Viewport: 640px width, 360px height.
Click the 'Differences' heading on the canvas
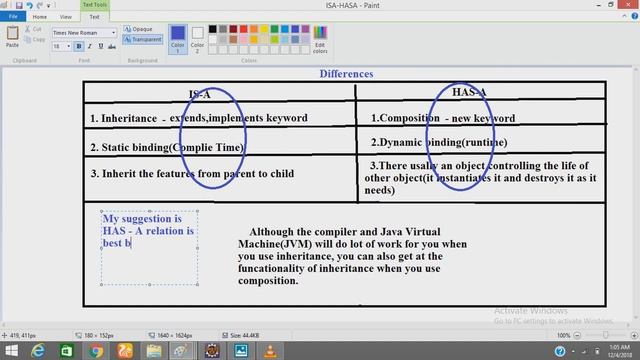tap(346, 74)
